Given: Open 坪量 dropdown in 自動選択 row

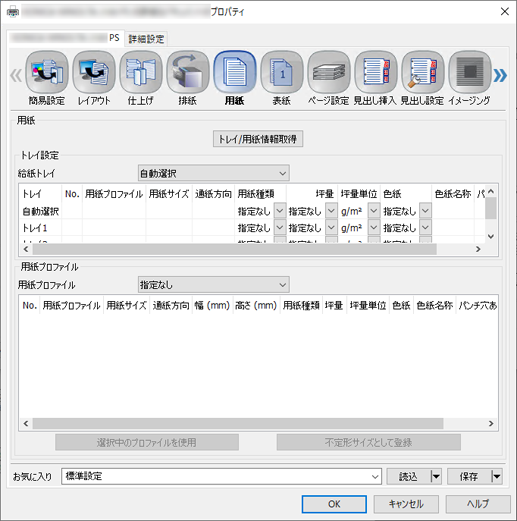Looking at the screenshot, I should pos(331,211).
